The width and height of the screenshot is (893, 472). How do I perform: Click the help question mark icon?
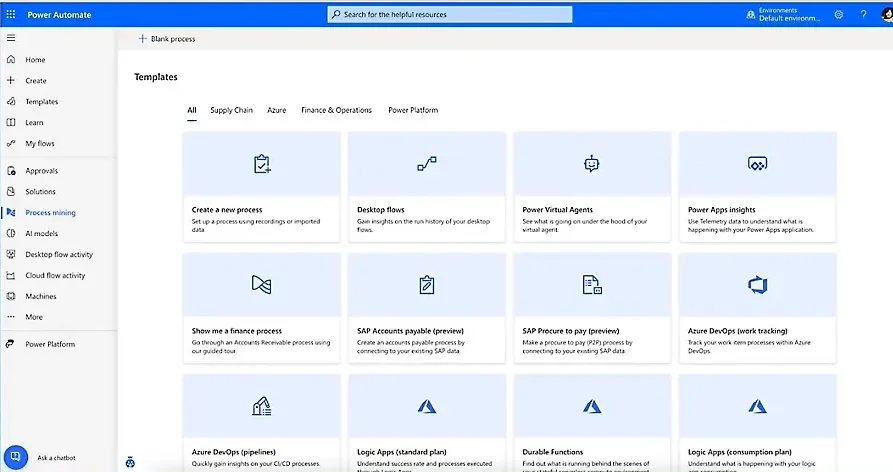pos(863,15)
